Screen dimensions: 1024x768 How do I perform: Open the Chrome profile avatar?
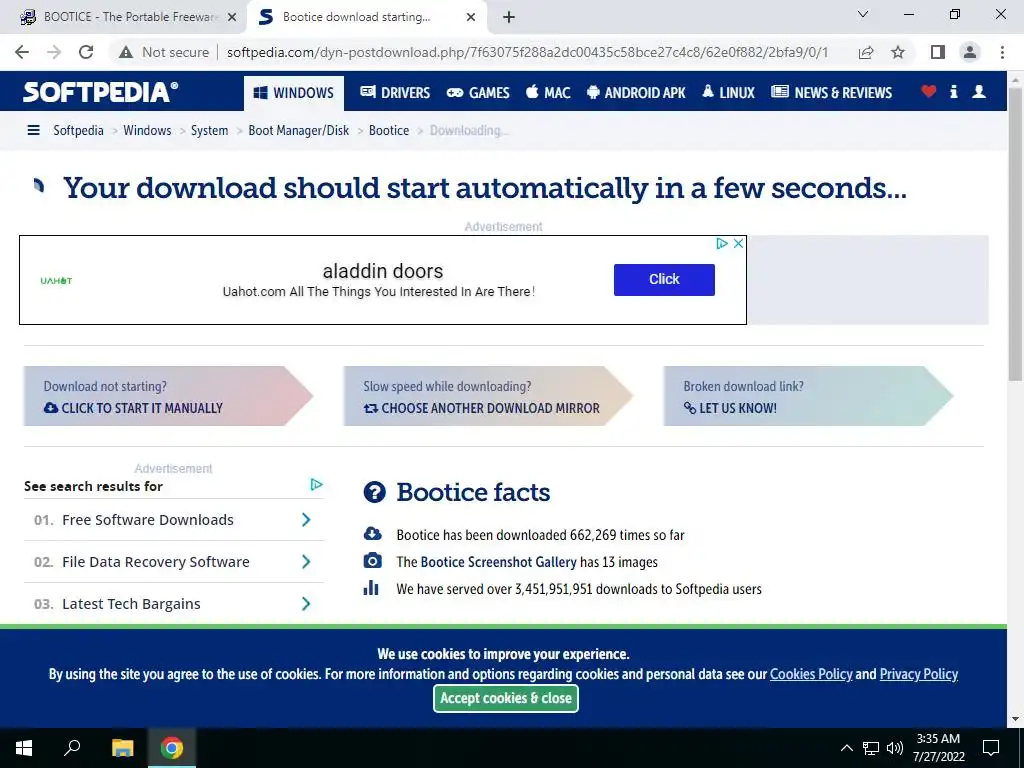click(x=970, y=52)
